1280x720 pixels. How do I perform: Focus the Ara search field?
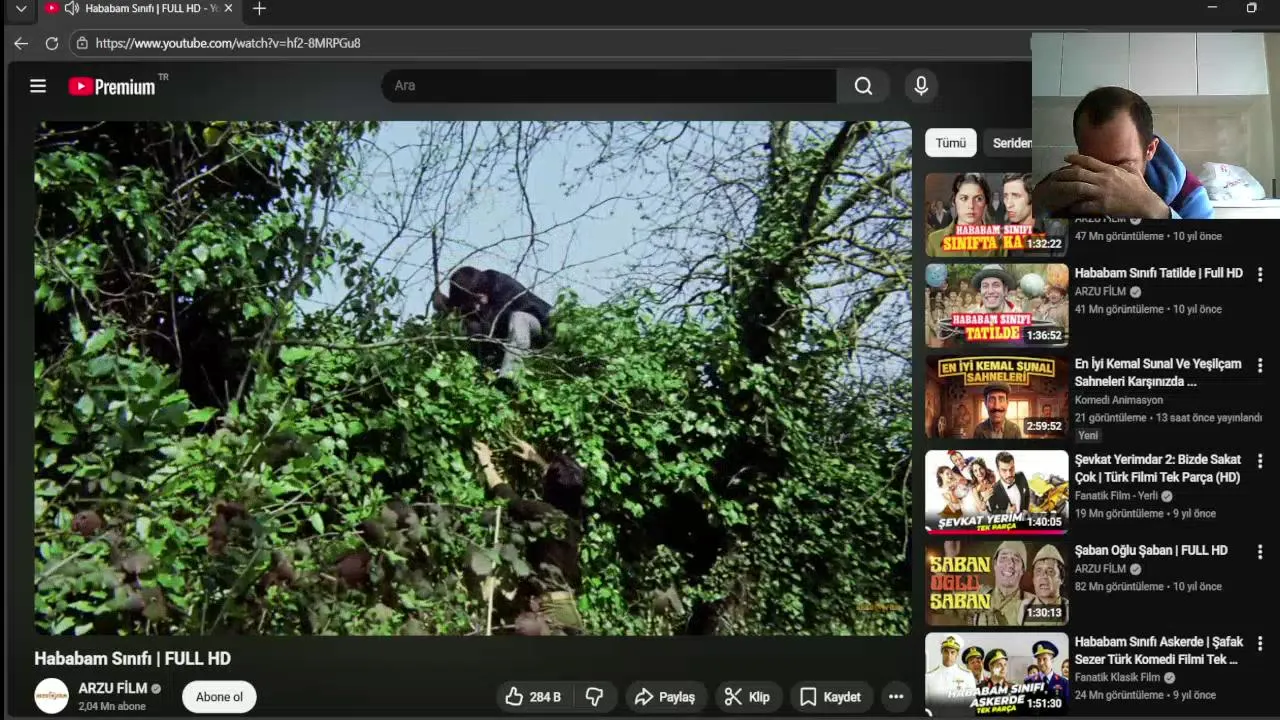[x=609, y=86]
